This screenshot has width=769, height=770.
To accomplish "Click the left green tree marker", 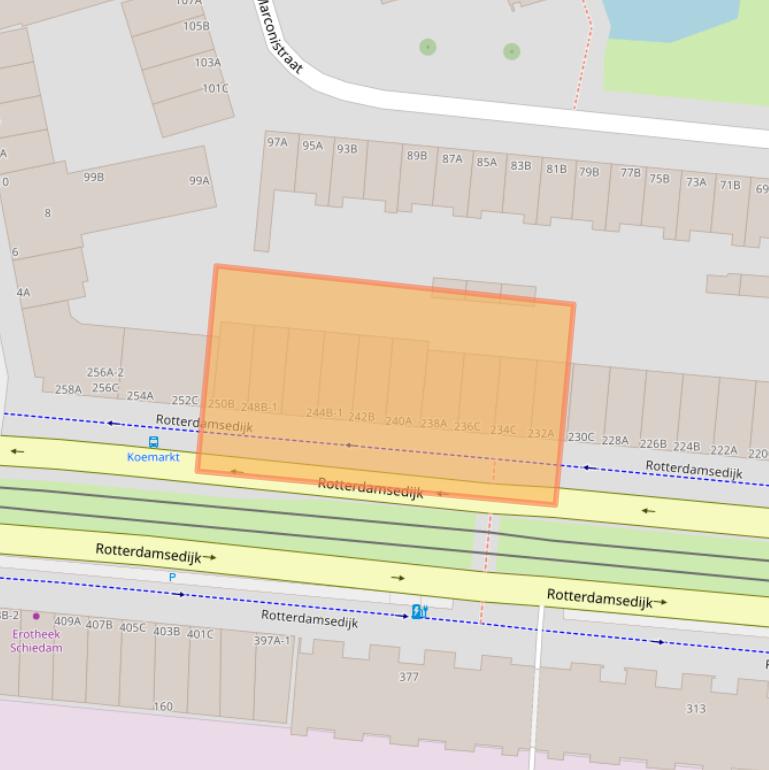I will point(428,47).
